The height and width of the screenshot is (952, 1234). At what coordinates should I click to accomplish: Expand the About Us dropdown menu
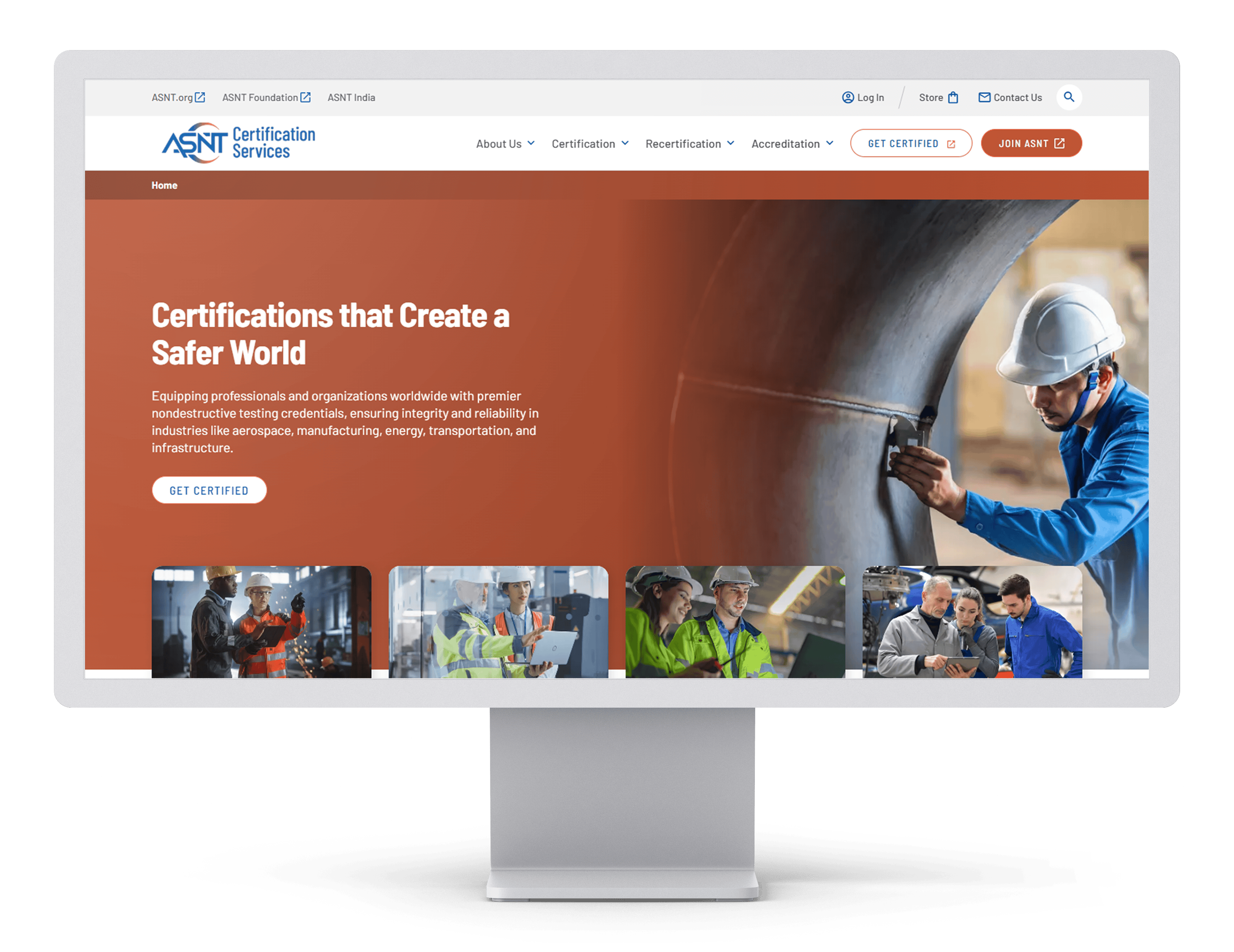pos(504,143)
